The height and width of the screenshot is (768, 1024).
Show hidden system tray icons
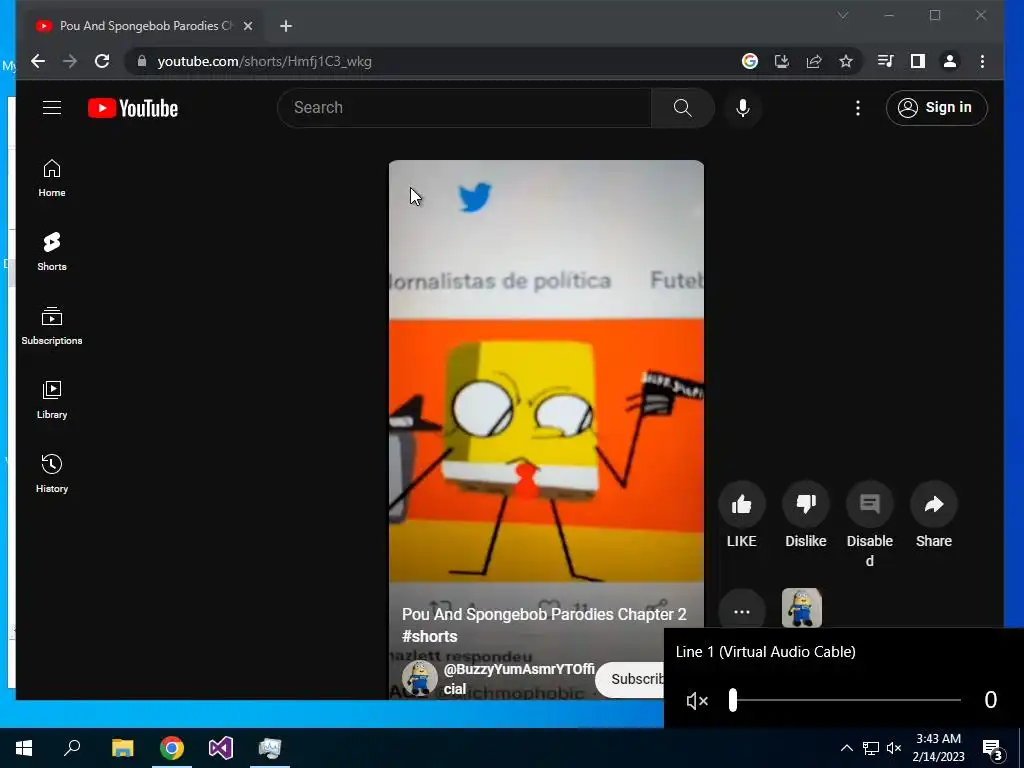846,748
